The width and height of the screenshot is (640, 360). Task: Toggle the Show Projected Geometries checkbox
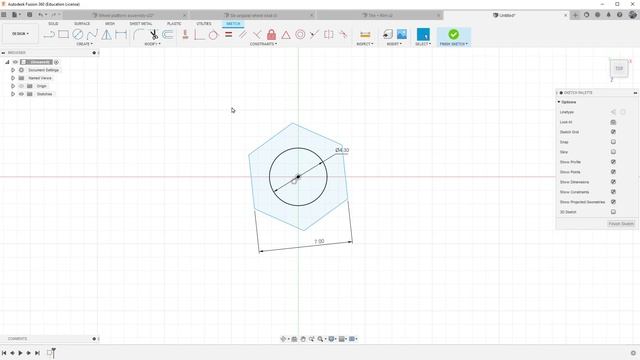[613, 202]
